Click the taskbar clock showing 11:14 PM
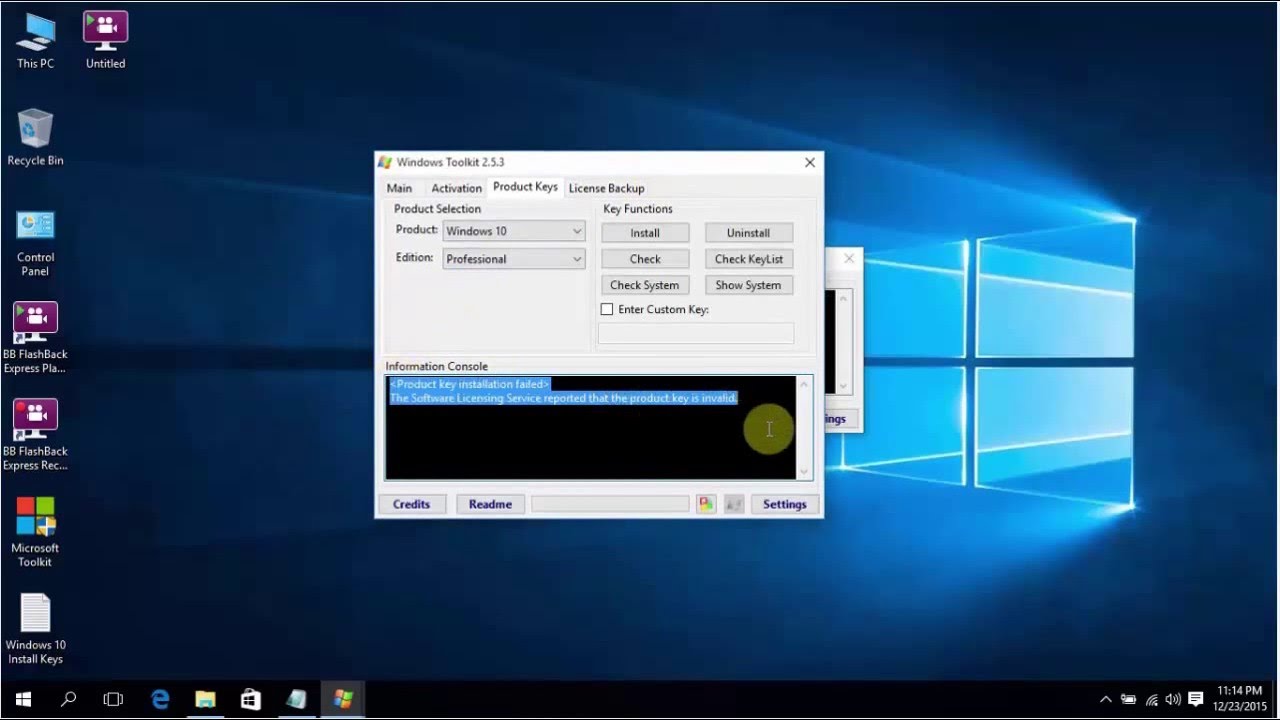The height and width of the screenshot is (720, 1280). (1240, 699)
